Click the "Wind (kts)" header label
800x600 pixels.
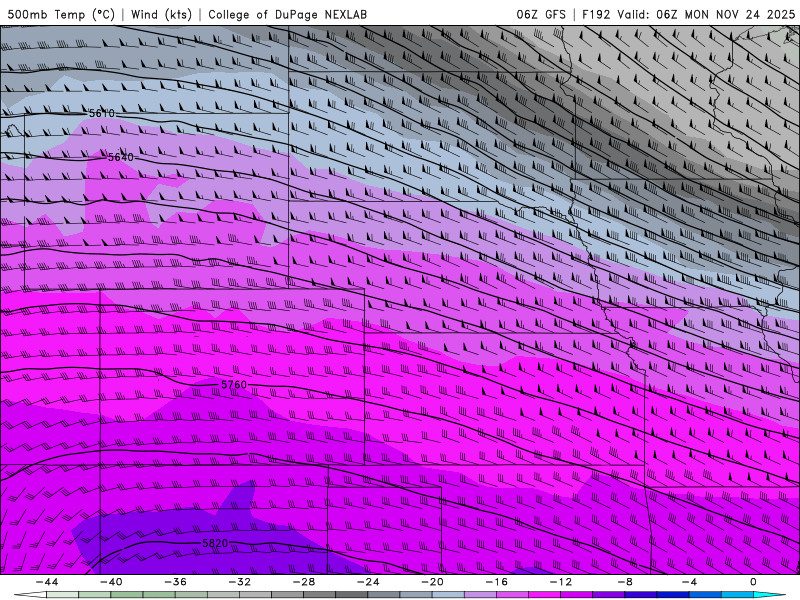(x=161, y=14)
